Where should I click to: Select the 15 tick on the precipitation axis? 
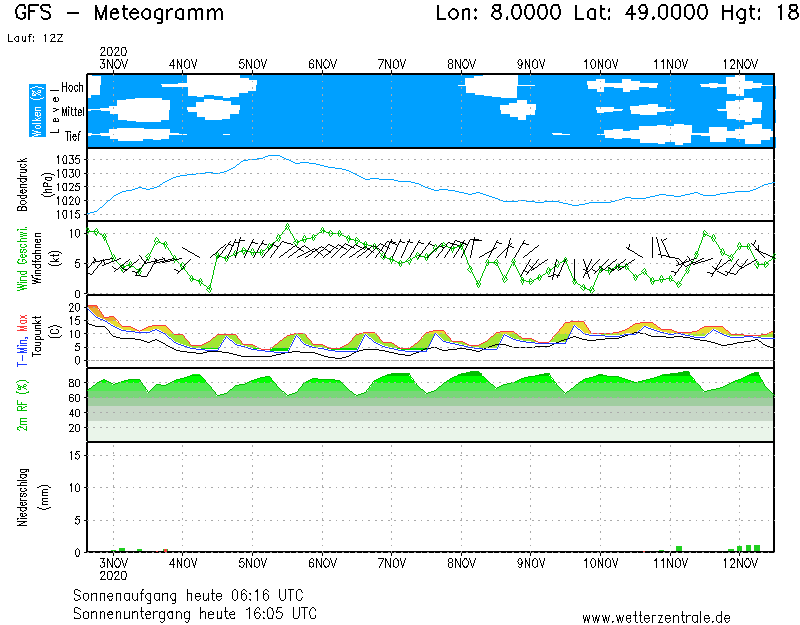tap(75, 456)
